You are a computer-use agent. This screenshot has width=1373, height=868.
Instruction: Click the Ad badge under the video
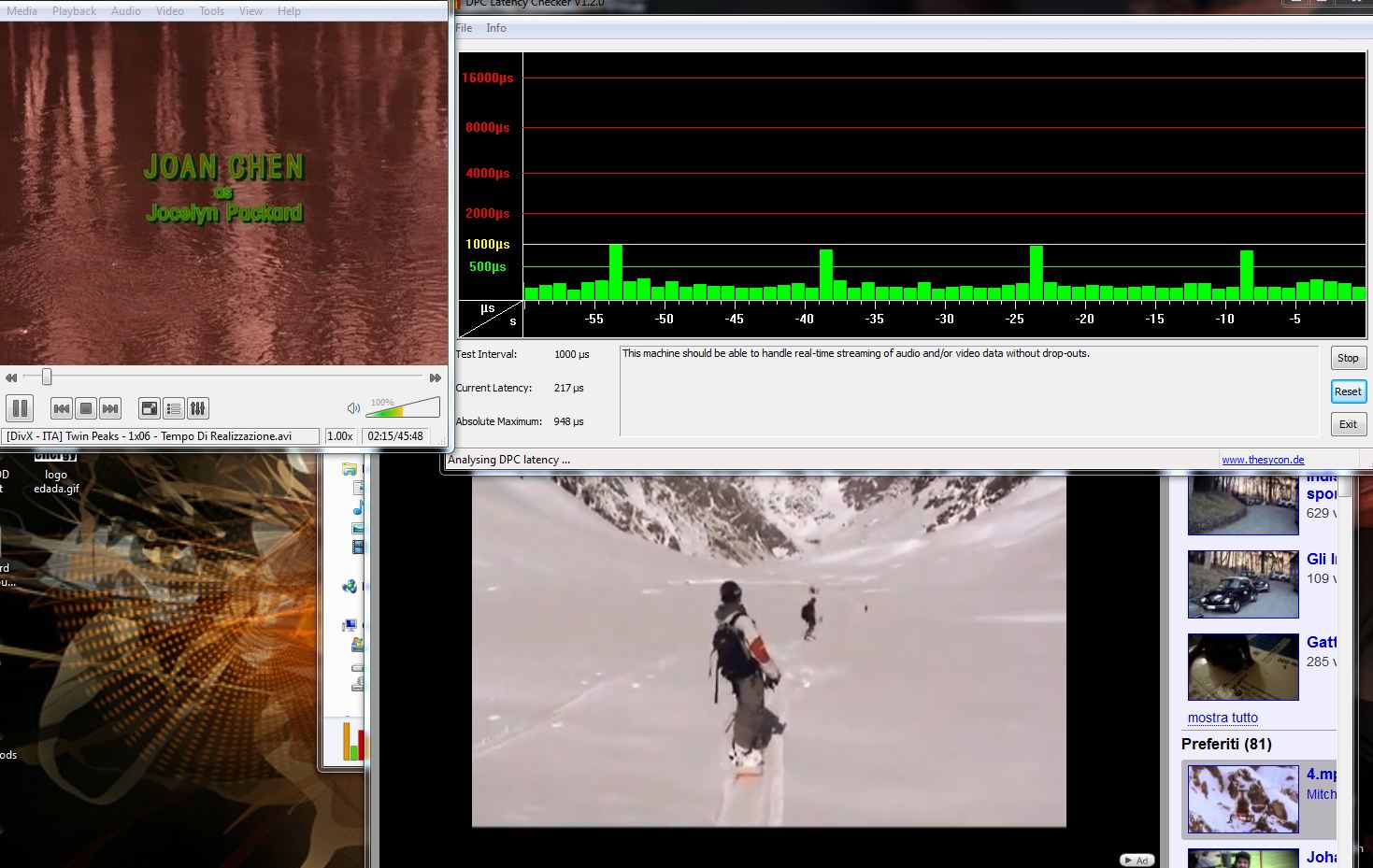point(1137,861)
